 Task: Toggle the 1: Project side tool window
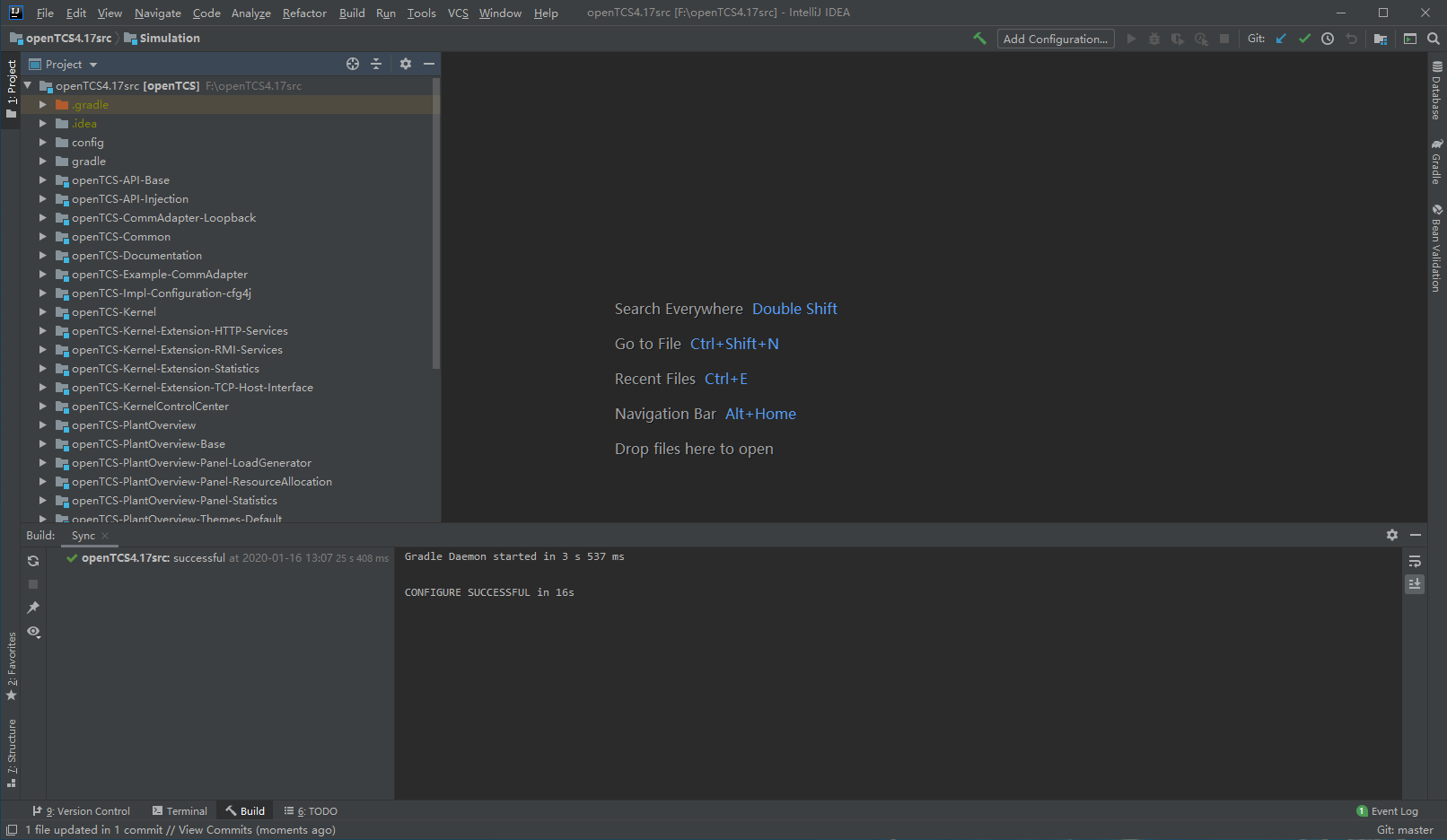12,90
